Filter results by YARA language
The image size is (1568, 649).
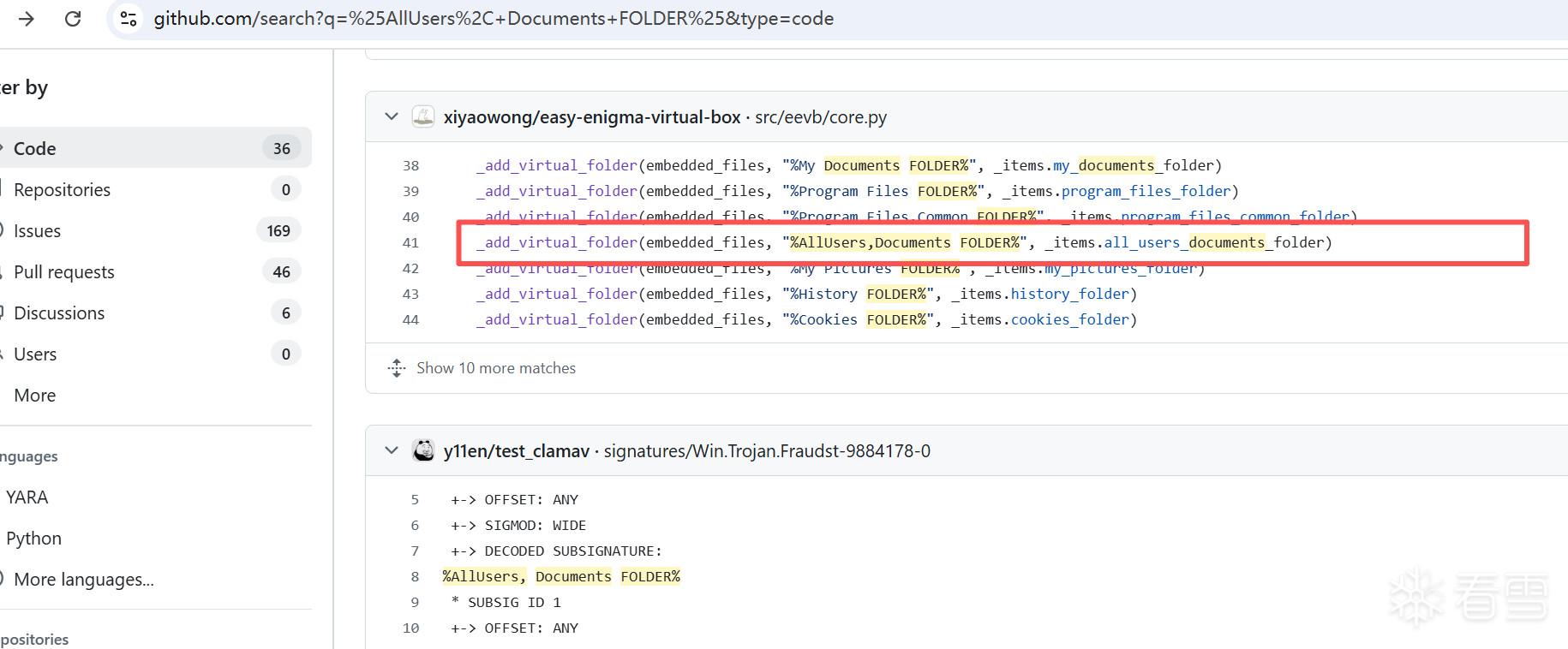[27, 497]
